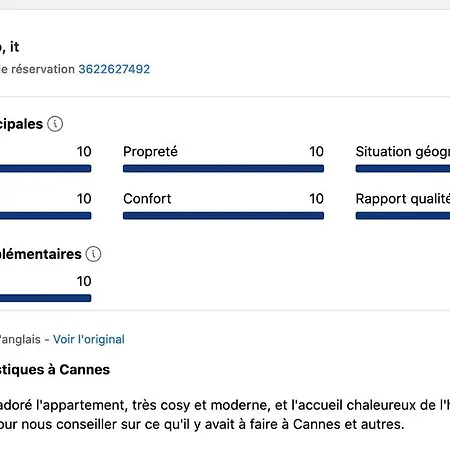Click the Situation géographique label
This screenshot has height=450, width=450.
click(403, 152)
